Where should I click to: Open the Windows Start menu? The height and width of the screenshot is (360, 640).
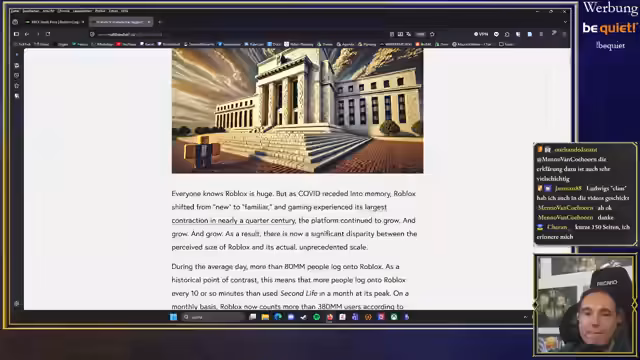tap(173, 317)
